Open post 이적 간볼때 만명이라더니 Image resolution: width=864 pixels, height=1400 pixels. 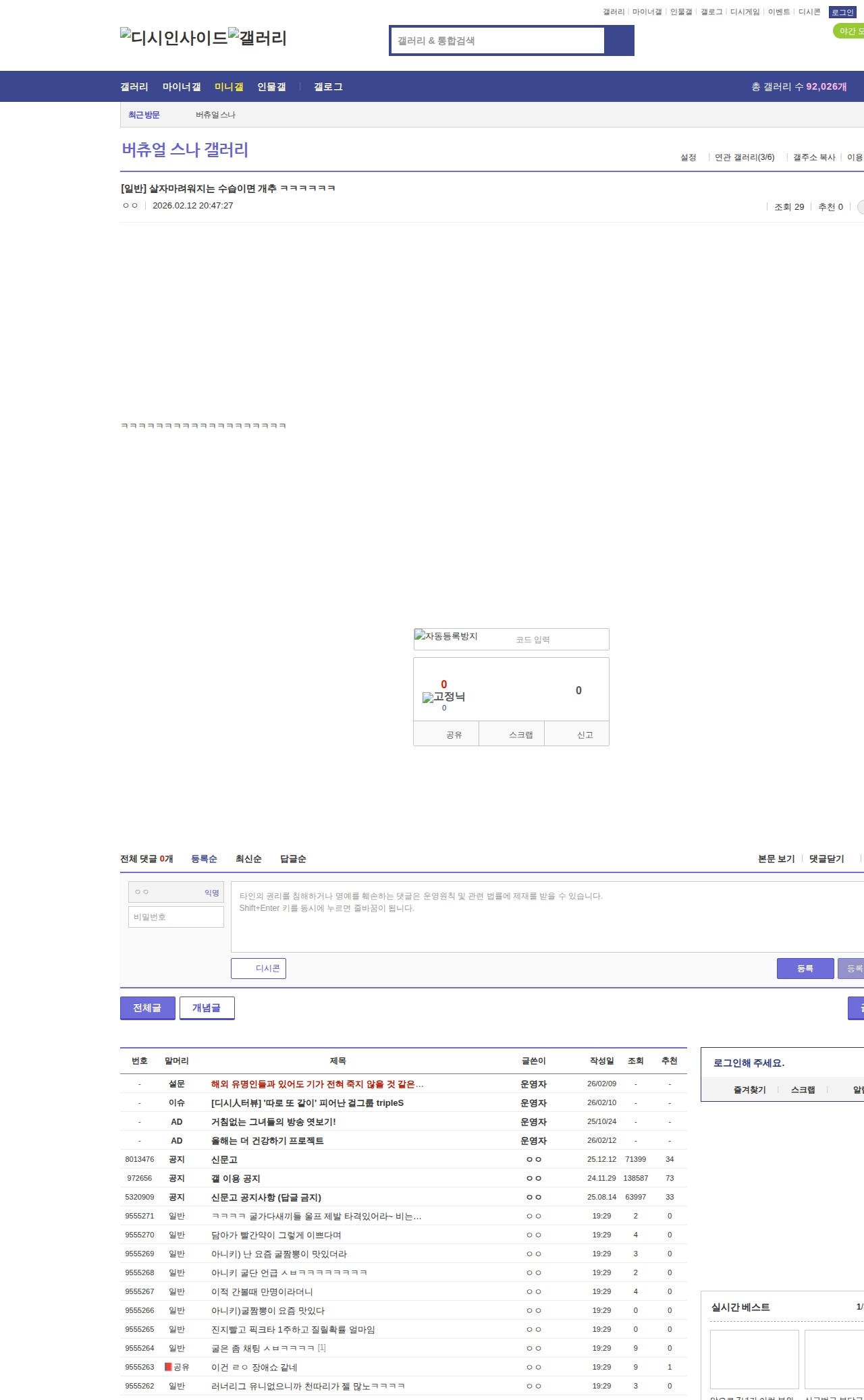[262, 1291]
